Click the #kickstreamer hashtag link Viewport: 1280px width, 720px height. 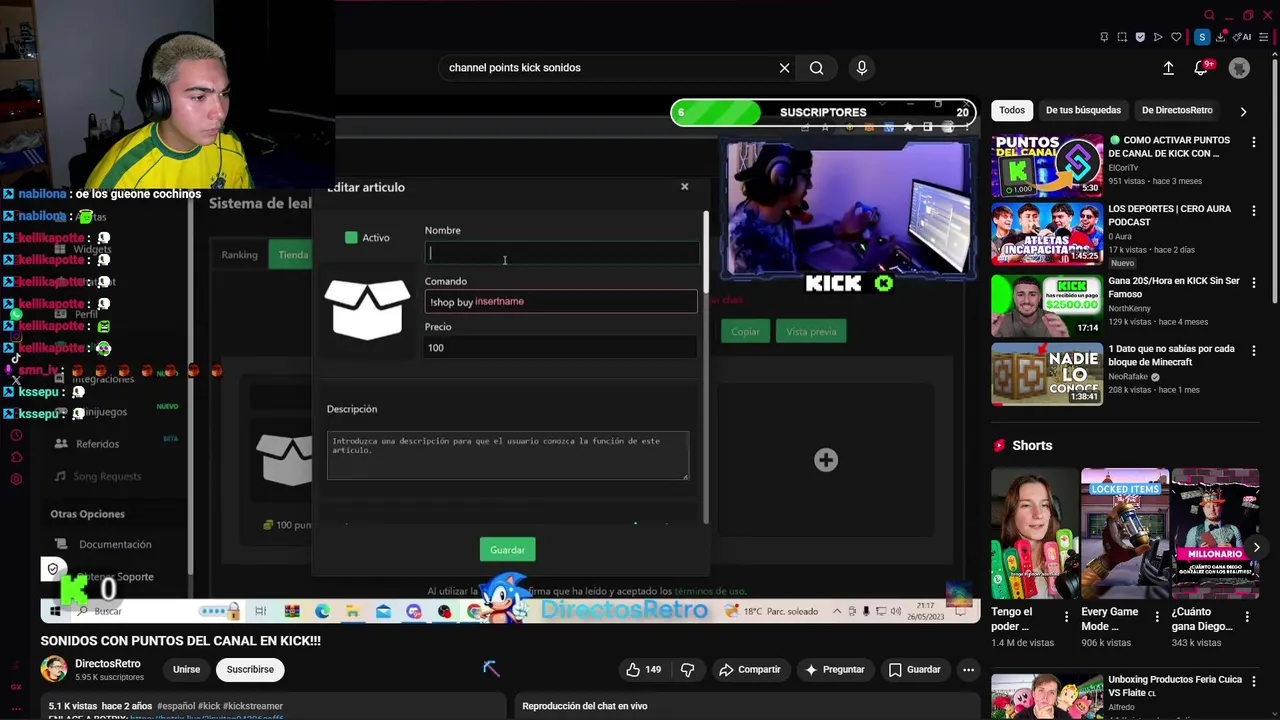pos(254,706)
